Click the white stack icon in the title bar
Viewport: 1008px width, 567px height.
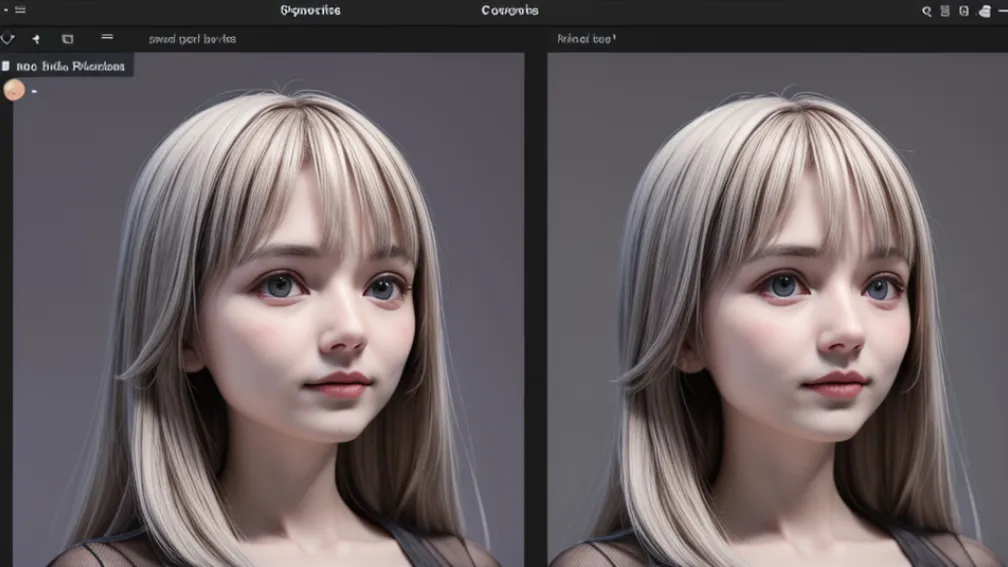984,11
